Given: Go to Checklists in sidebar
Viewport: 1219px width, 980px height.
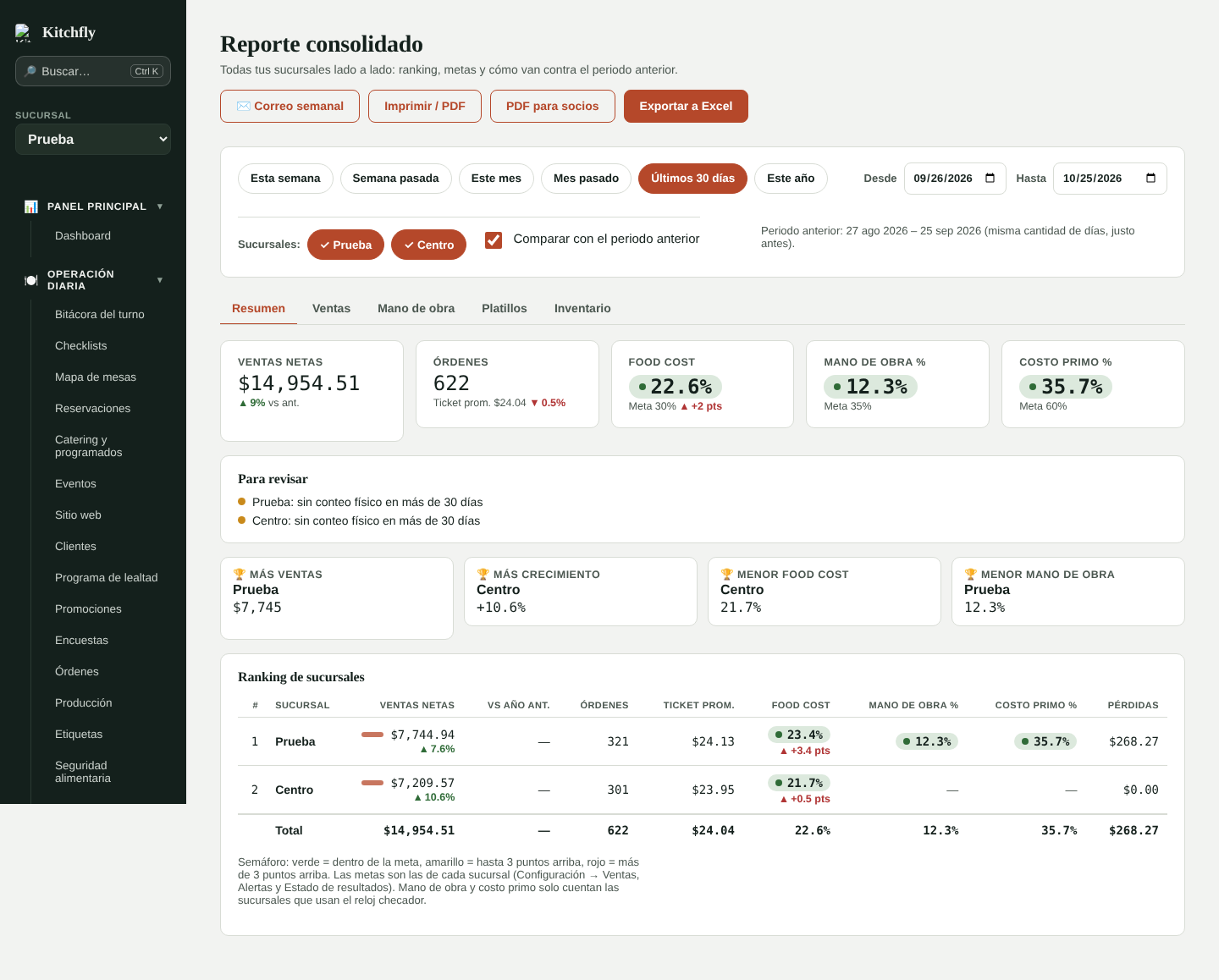Looking at the screenshot, I should (81, 346).
